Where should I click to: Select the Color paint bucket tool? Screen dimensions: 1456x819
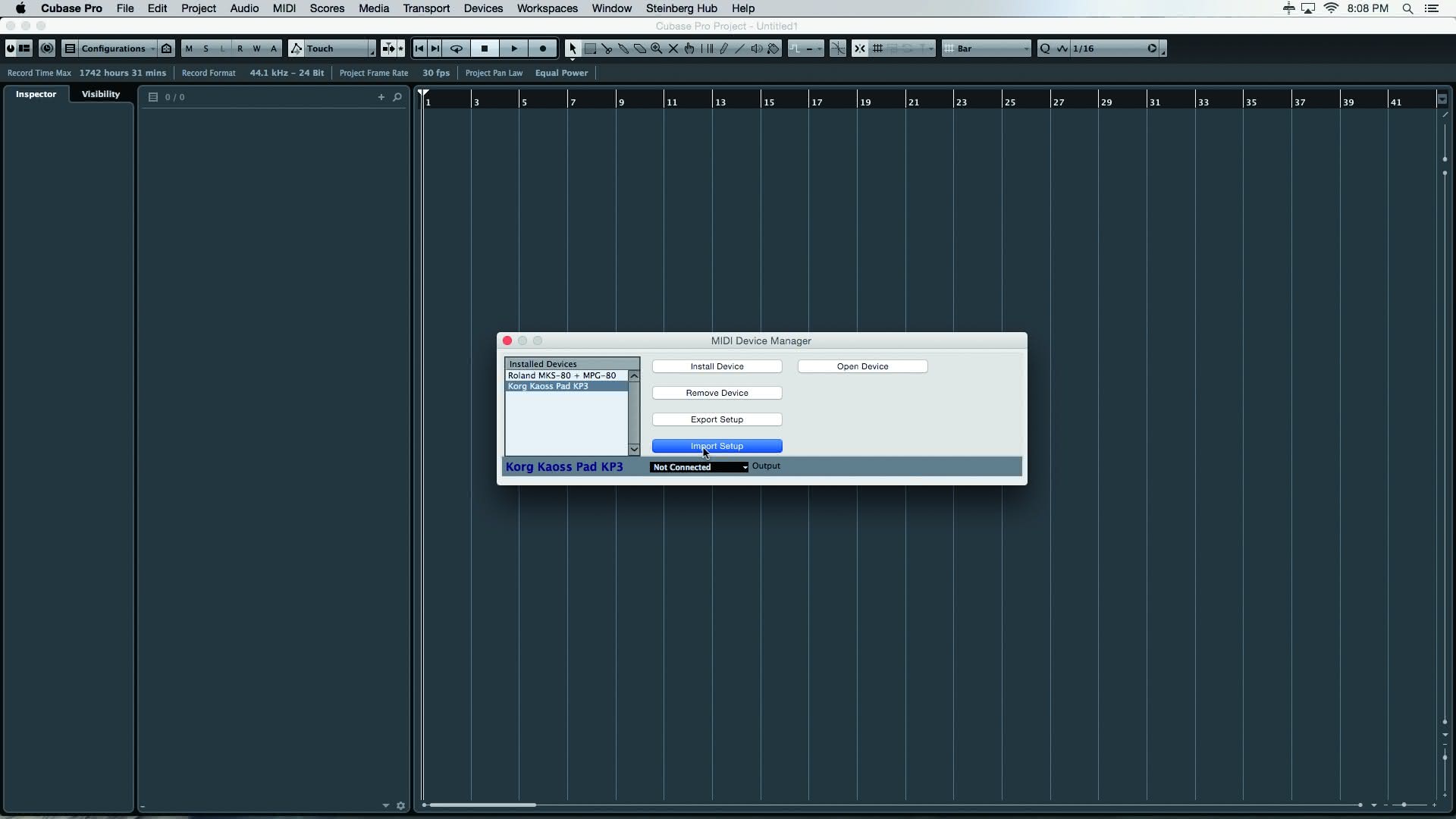coord(773,49)
